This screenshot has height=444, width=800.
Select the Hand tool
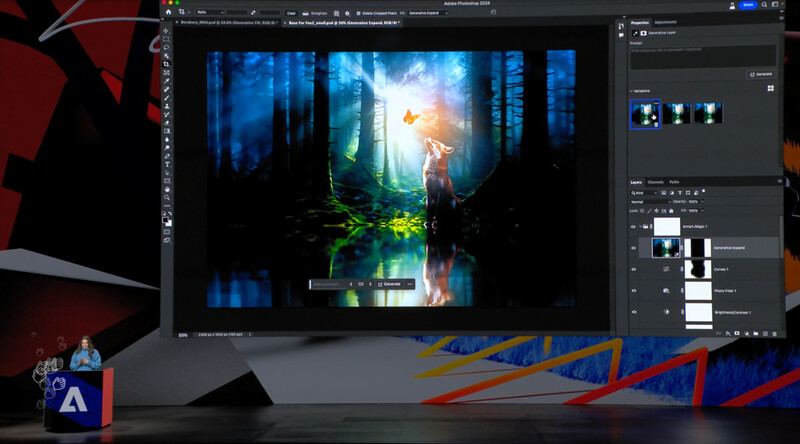pyautogui.click(x=166, y=189)
